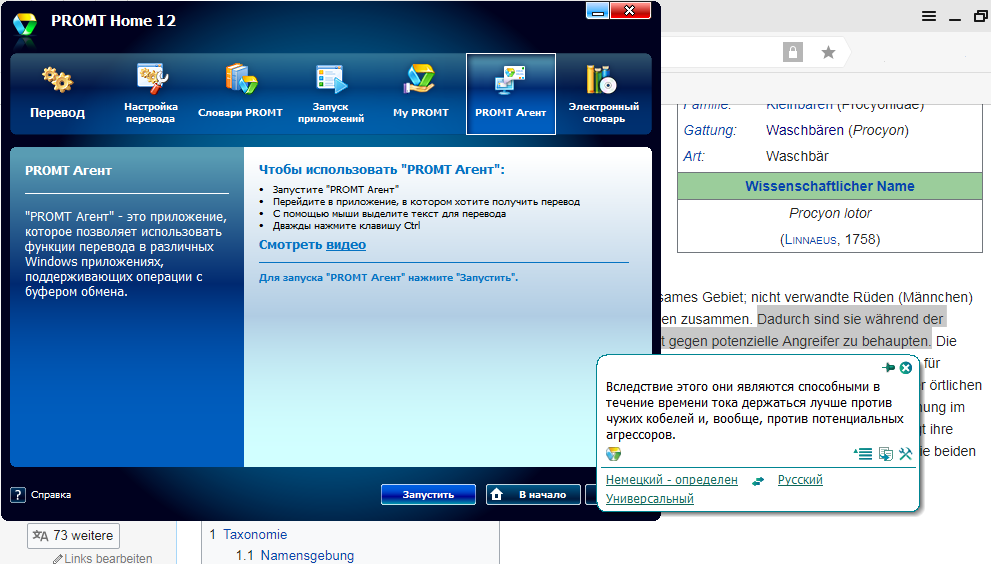The width and height of the screenshot is (991, 564).
Task: Follow the видео link
Action: pyautogui.click(x=346, y=245)
